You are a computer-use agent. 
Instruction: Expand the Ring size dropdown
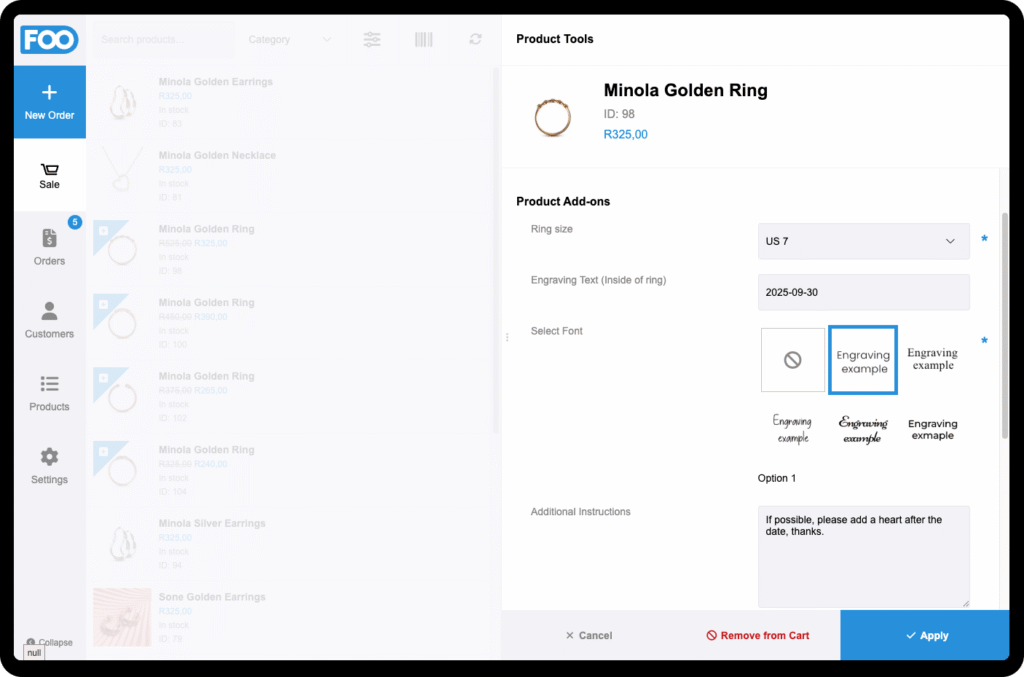click(x=863, y=241)
